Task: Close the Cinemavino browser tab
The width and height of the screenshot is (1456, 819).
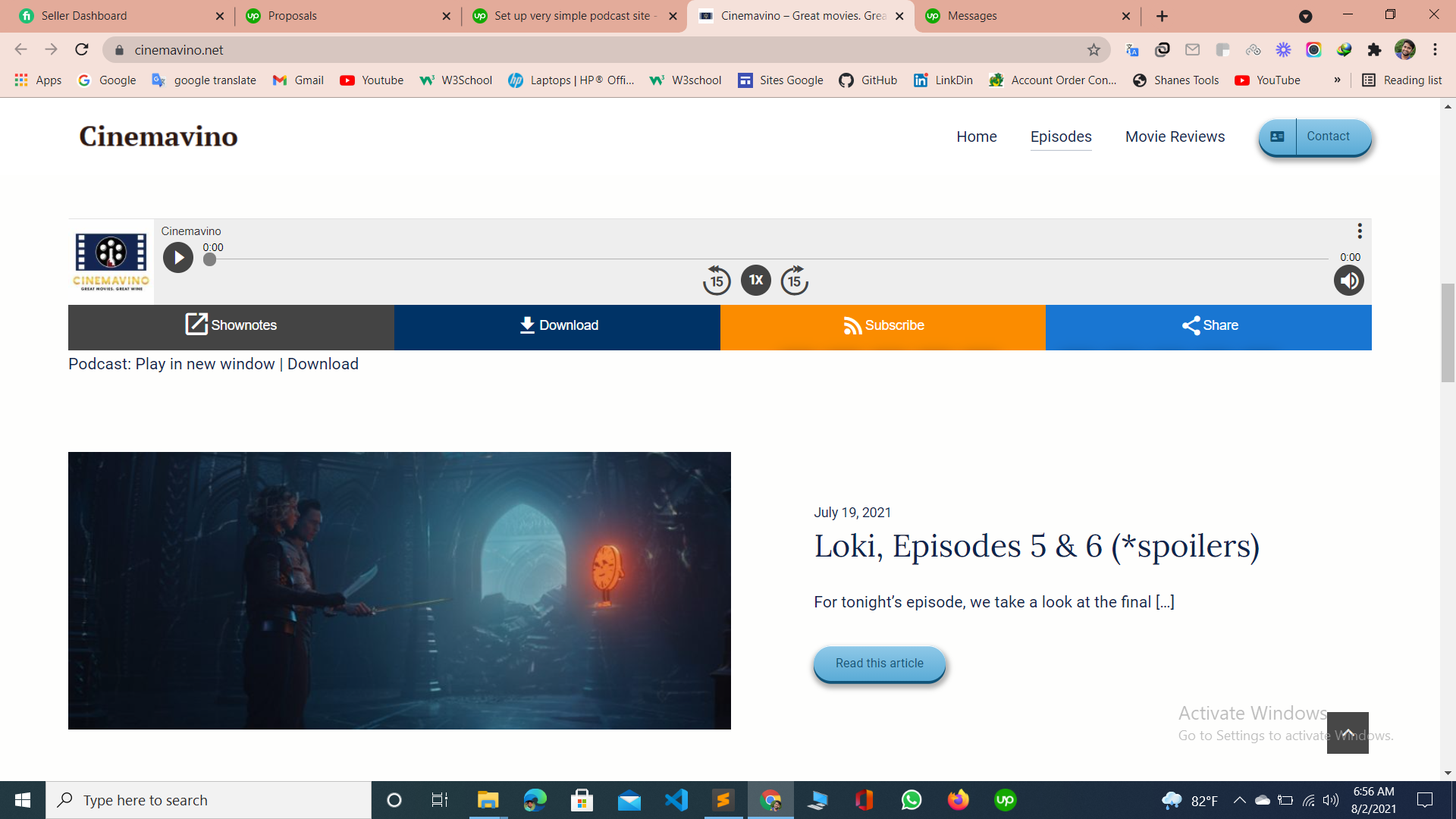Action: click(x=899, y=16)
